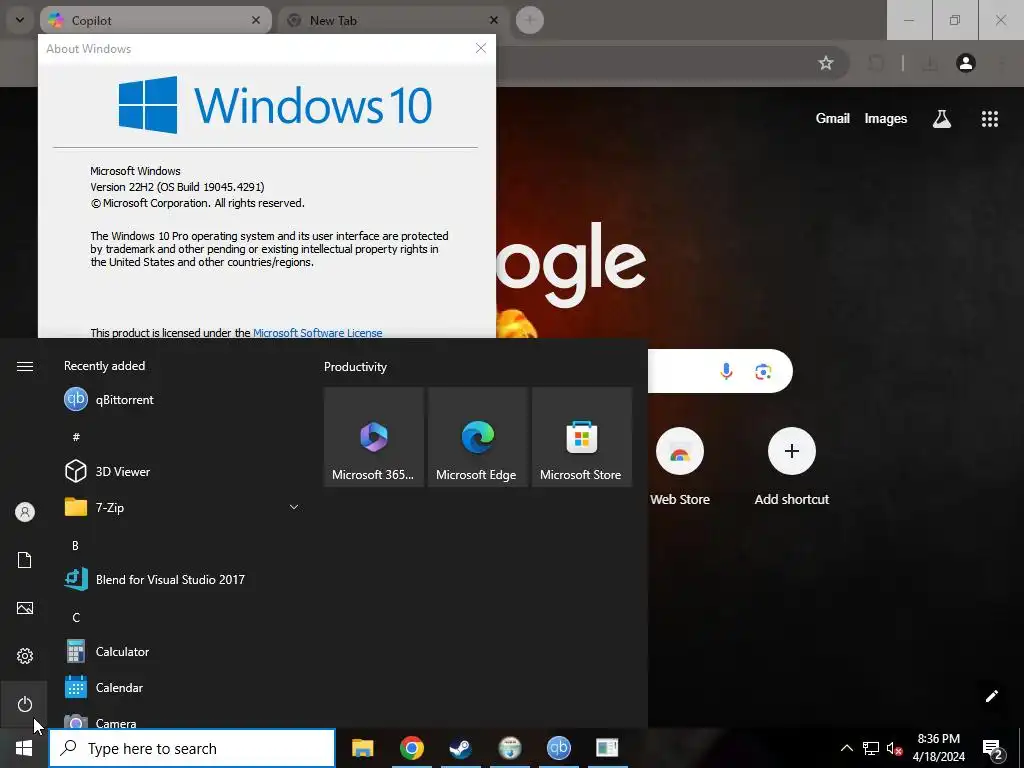Screen dimensions: 1024x768
Task: Open the Microsoft Store tile
Action: (x=582, y=437)
